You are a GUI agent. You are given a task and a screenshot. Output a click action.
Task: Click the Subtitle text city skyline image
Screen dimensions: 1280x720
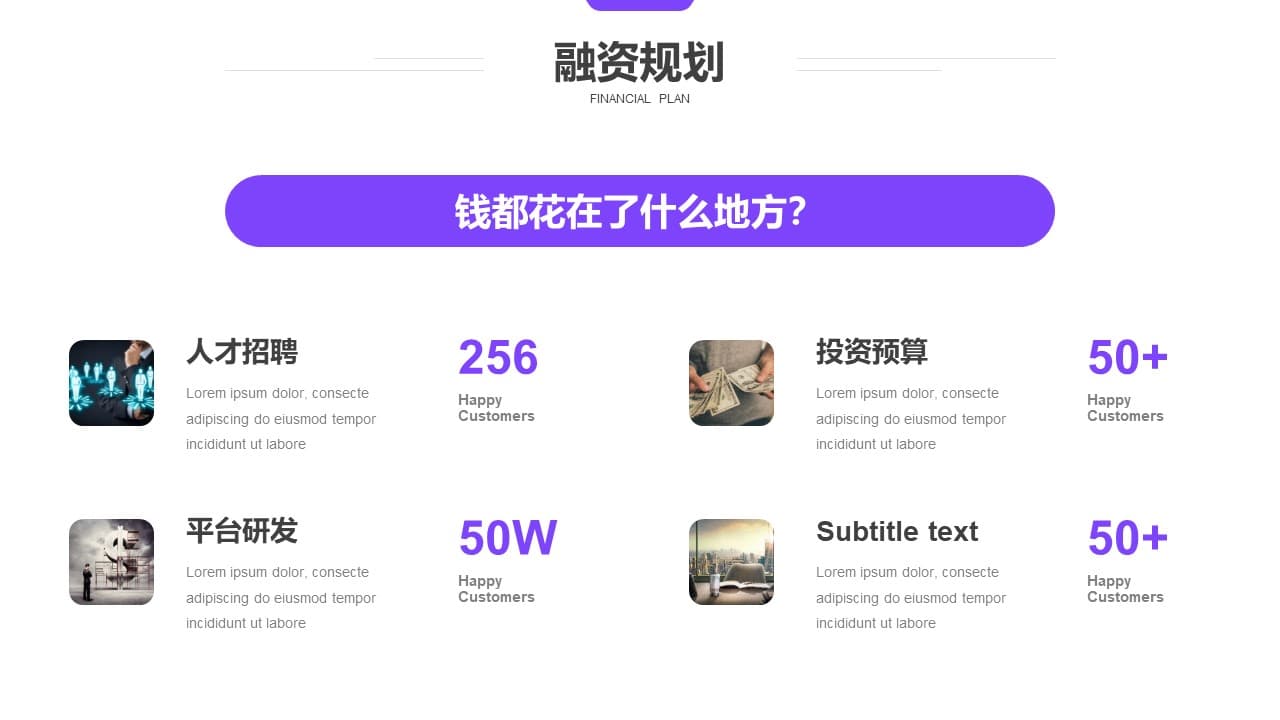pos(731,562)
